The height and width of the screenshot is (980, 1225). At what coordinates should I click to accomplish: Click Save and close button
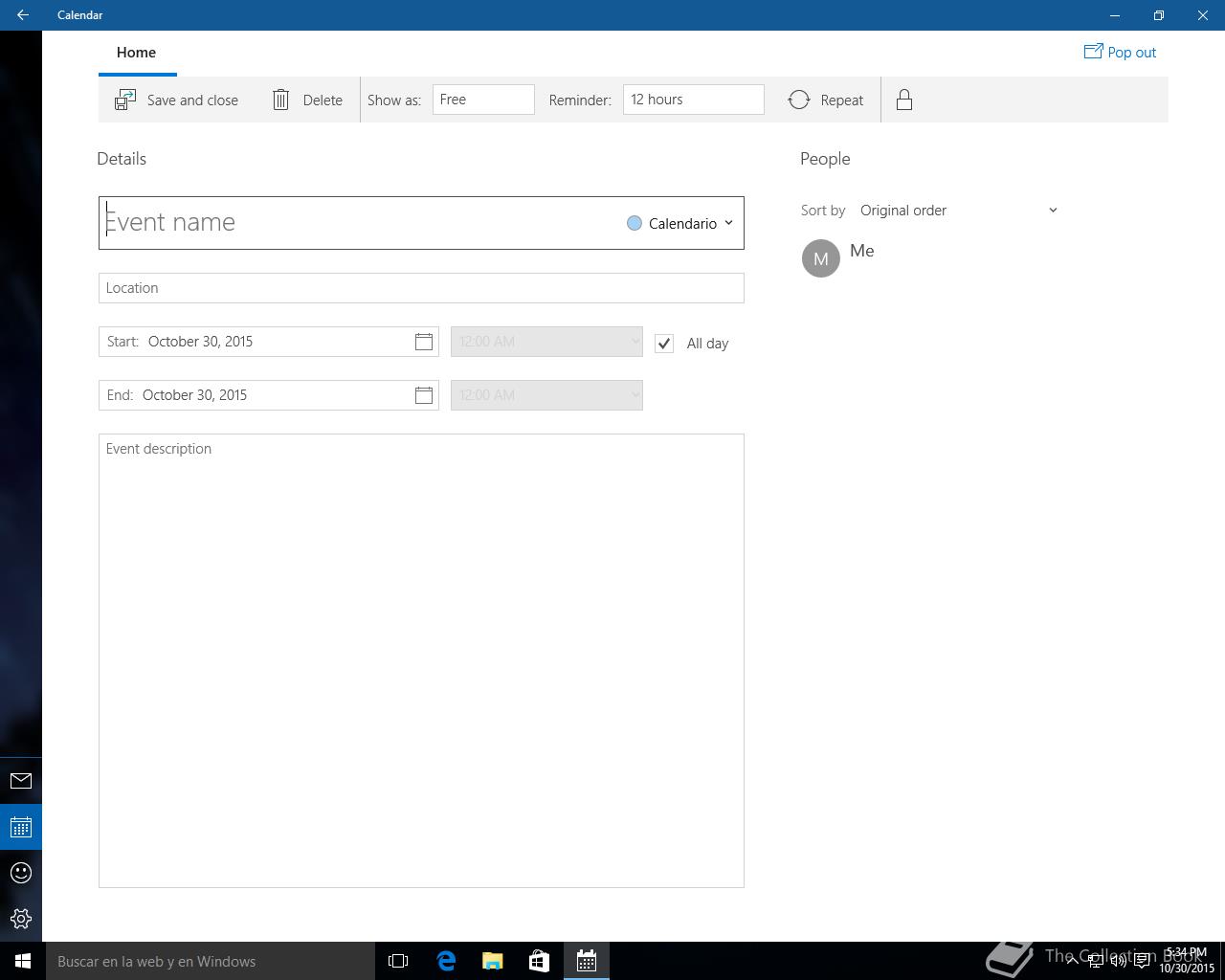click(x=177, y=100)
